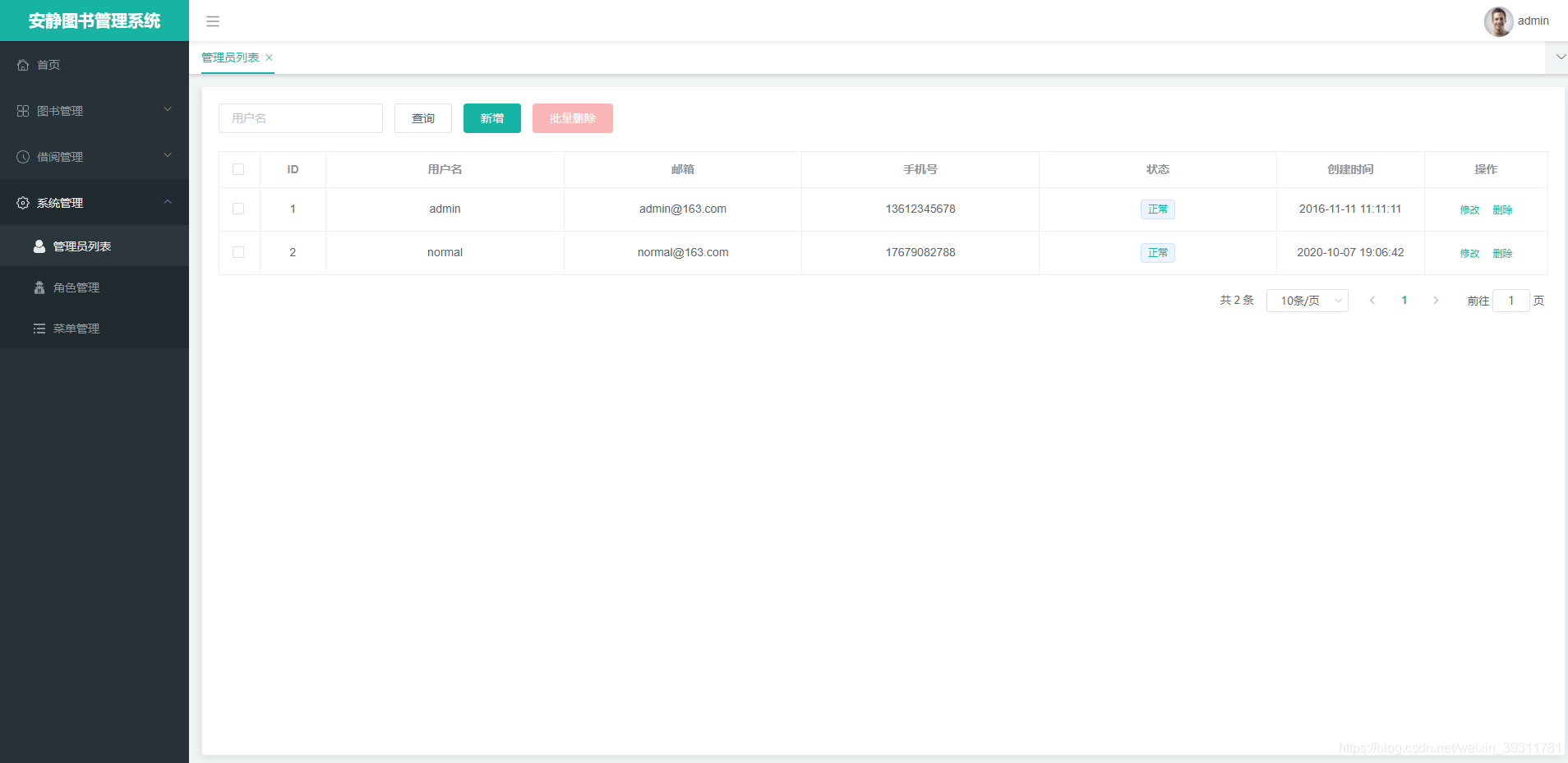Open the 10条/页 page size dropdown
This screenshot has width=1568, height=763.
[x=1307, y=301]
